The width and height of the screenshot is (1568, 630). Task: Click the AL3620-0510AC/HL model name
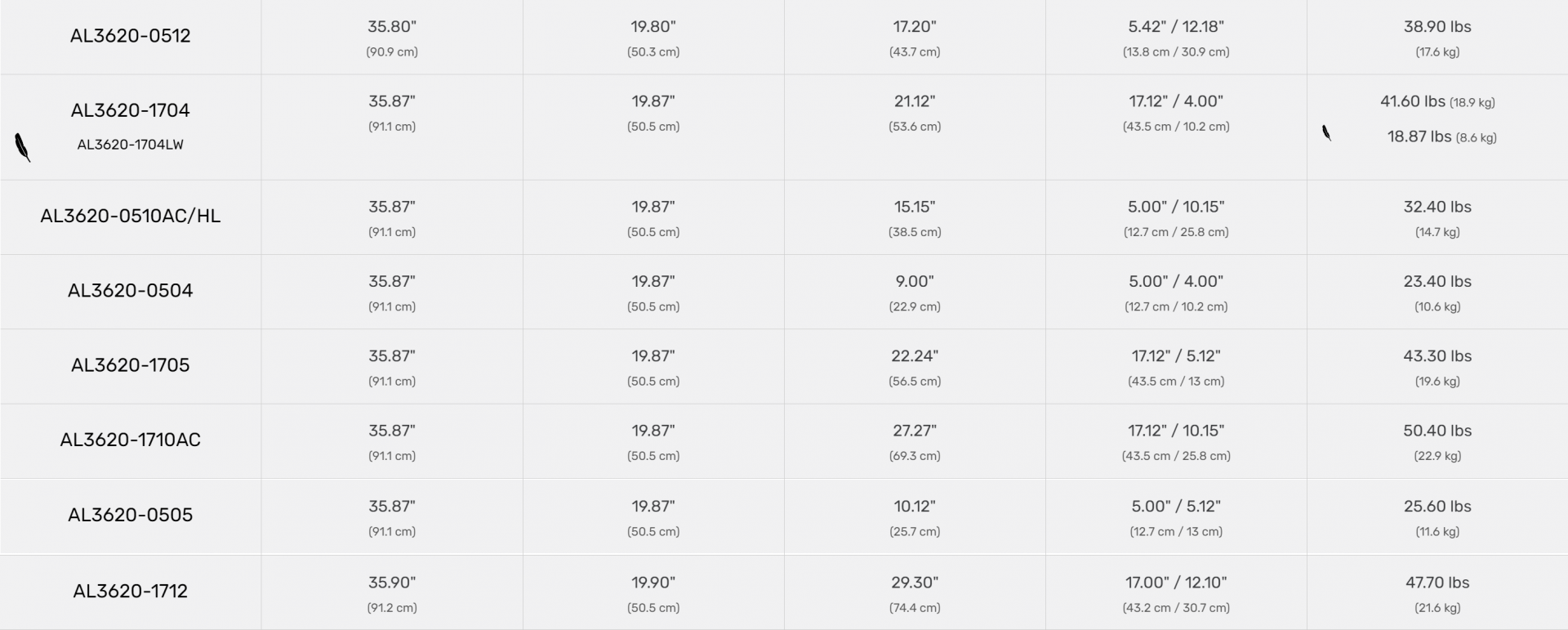click(131, 216)
